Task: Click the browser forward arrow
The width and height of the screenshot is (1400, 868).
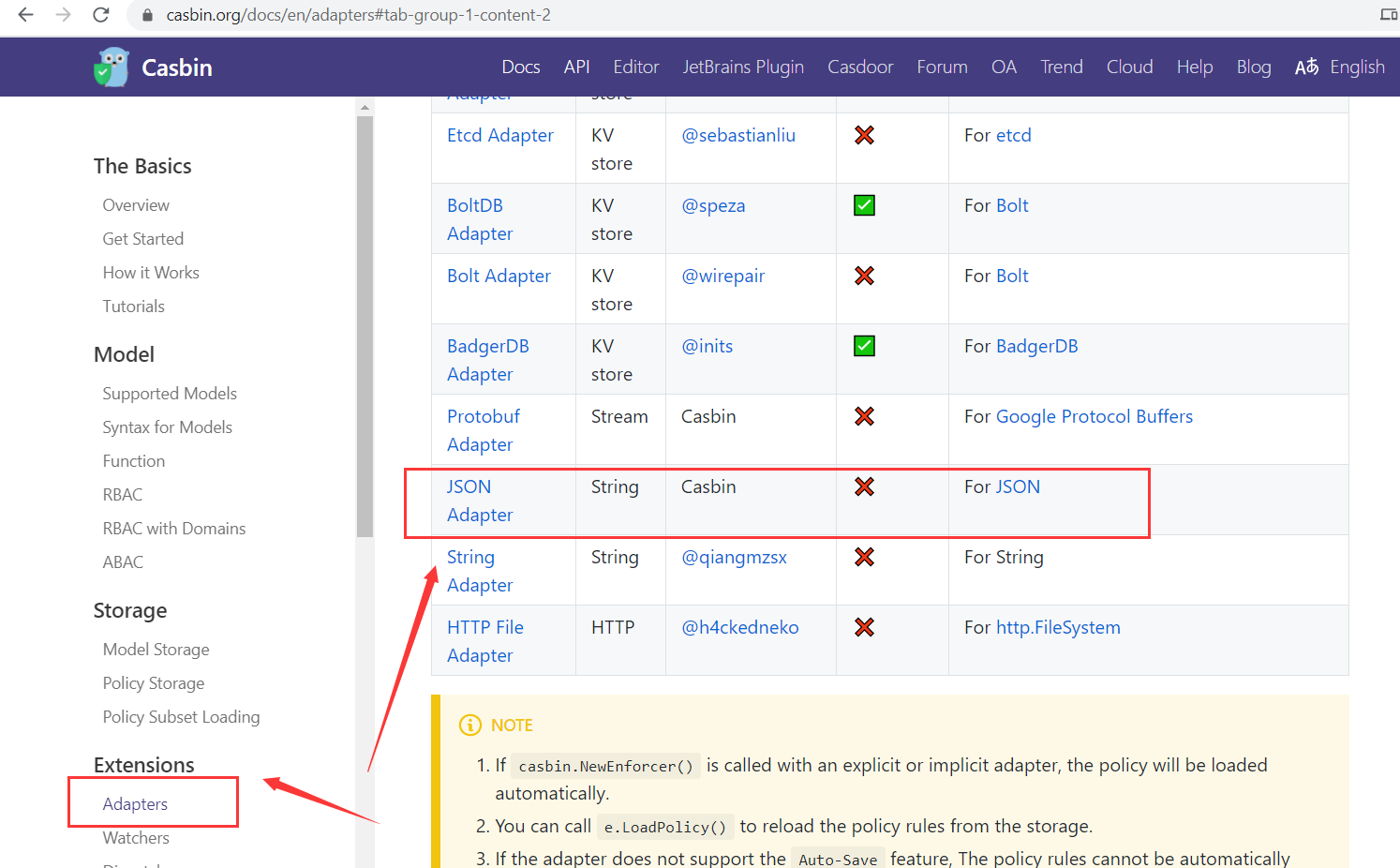Action: [x=63, y=15]
